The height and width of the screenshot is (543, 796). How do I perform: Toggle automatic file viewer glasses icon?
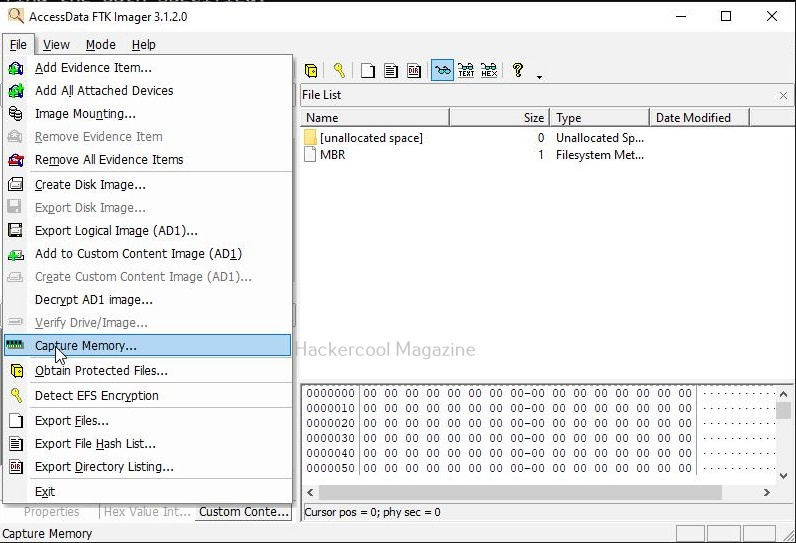[x=441, y=70]
